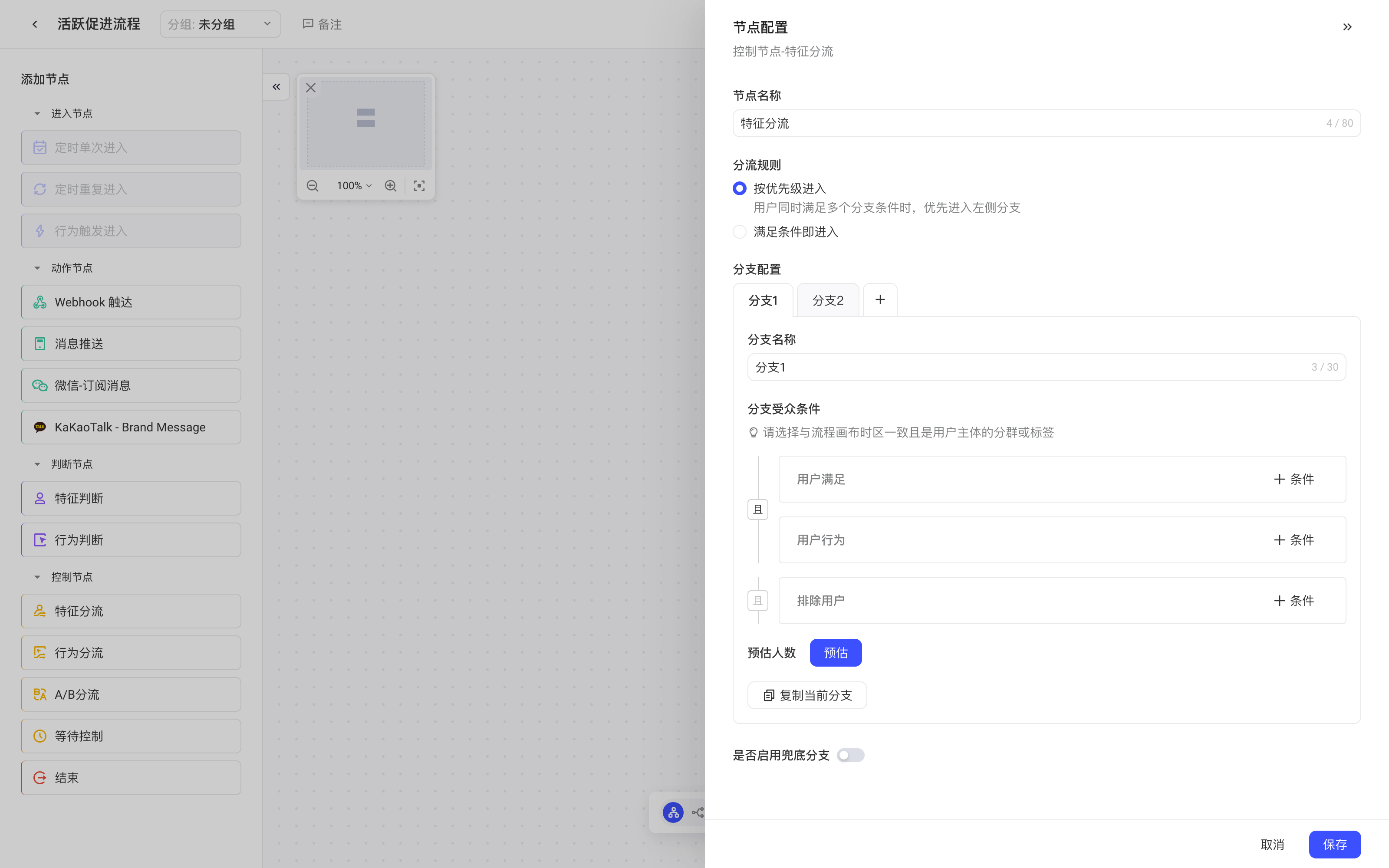The height and width of the screenshot is (868, 1389).
Task: Switch to the 分支2 tab
Action: click(x=828, y=300)
